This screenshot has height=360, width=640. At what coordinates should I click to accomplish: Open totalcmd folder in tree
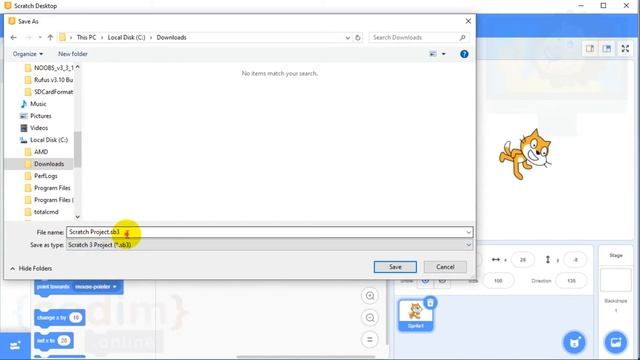tap(42, 212)
